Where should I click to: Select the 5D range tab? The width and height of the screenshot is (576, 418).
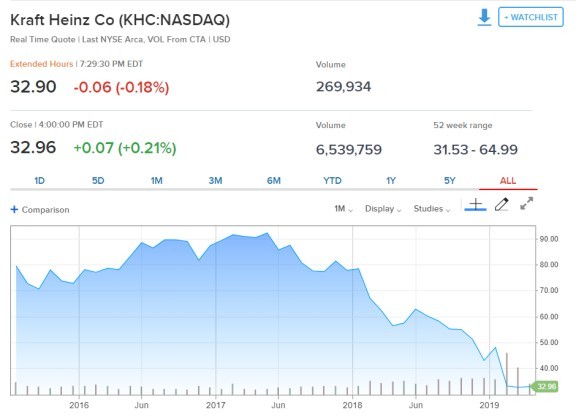point(98,181)
